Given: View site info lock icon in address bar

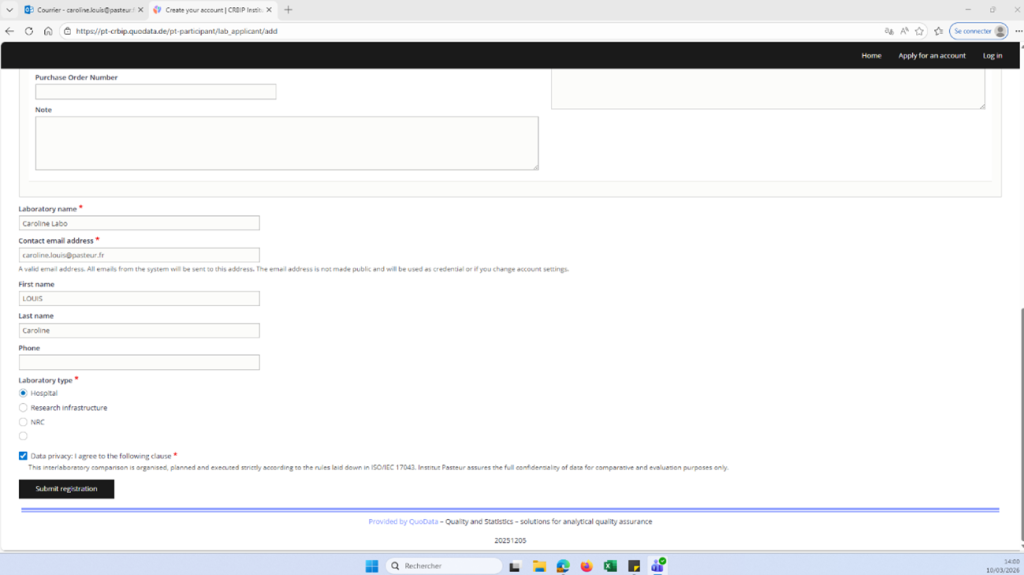Looking at the screenshot, I should point(67,31).
